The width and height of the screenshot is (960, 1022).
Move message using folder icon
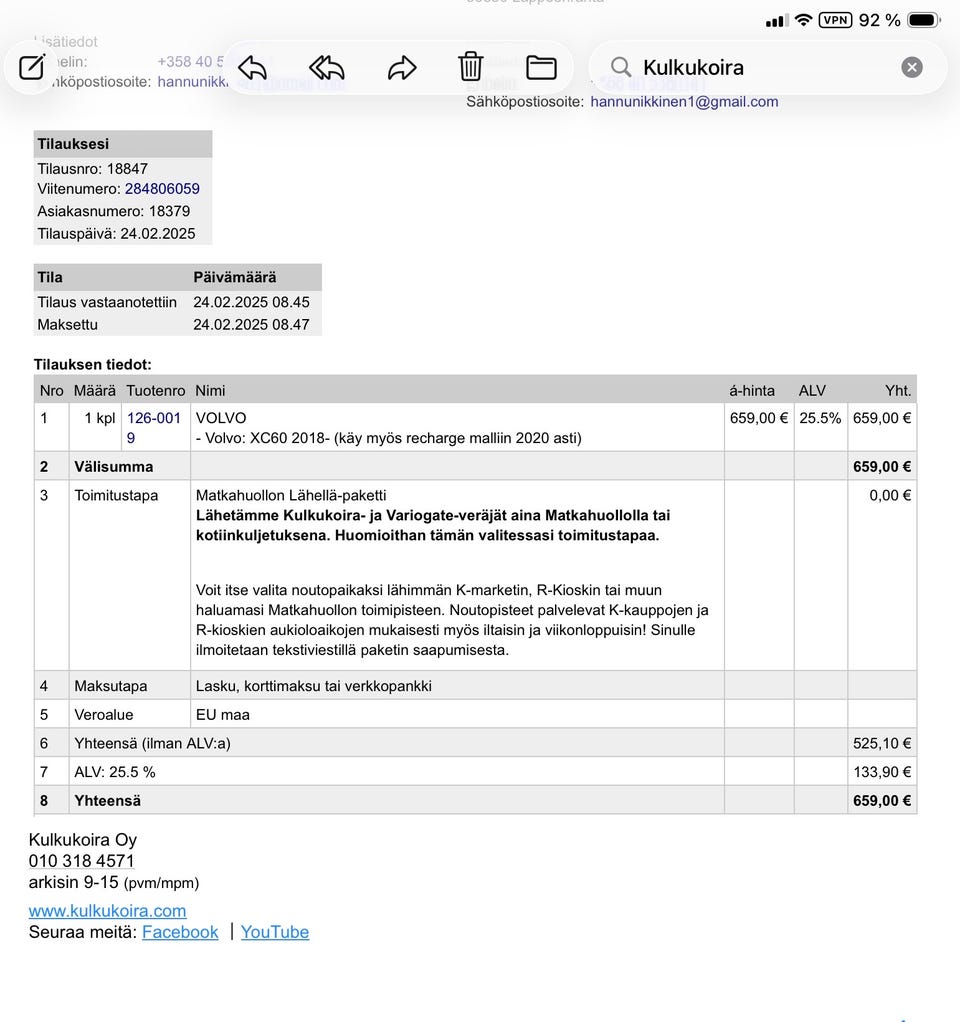pyautogui.click(x=541, y=67)
